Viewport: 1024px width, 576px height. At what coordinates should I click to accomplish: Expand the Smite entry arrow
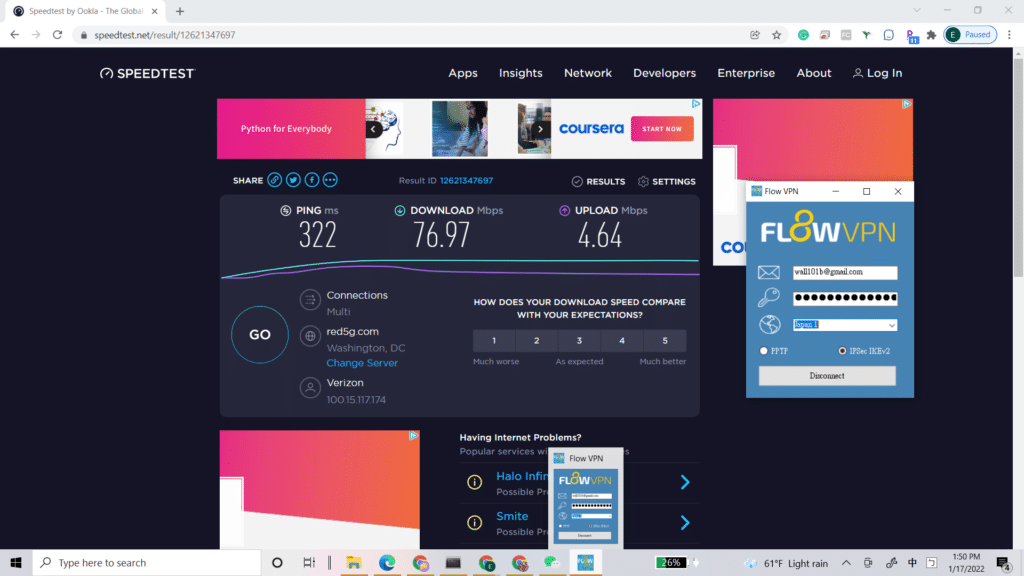[x=684, y=522]
